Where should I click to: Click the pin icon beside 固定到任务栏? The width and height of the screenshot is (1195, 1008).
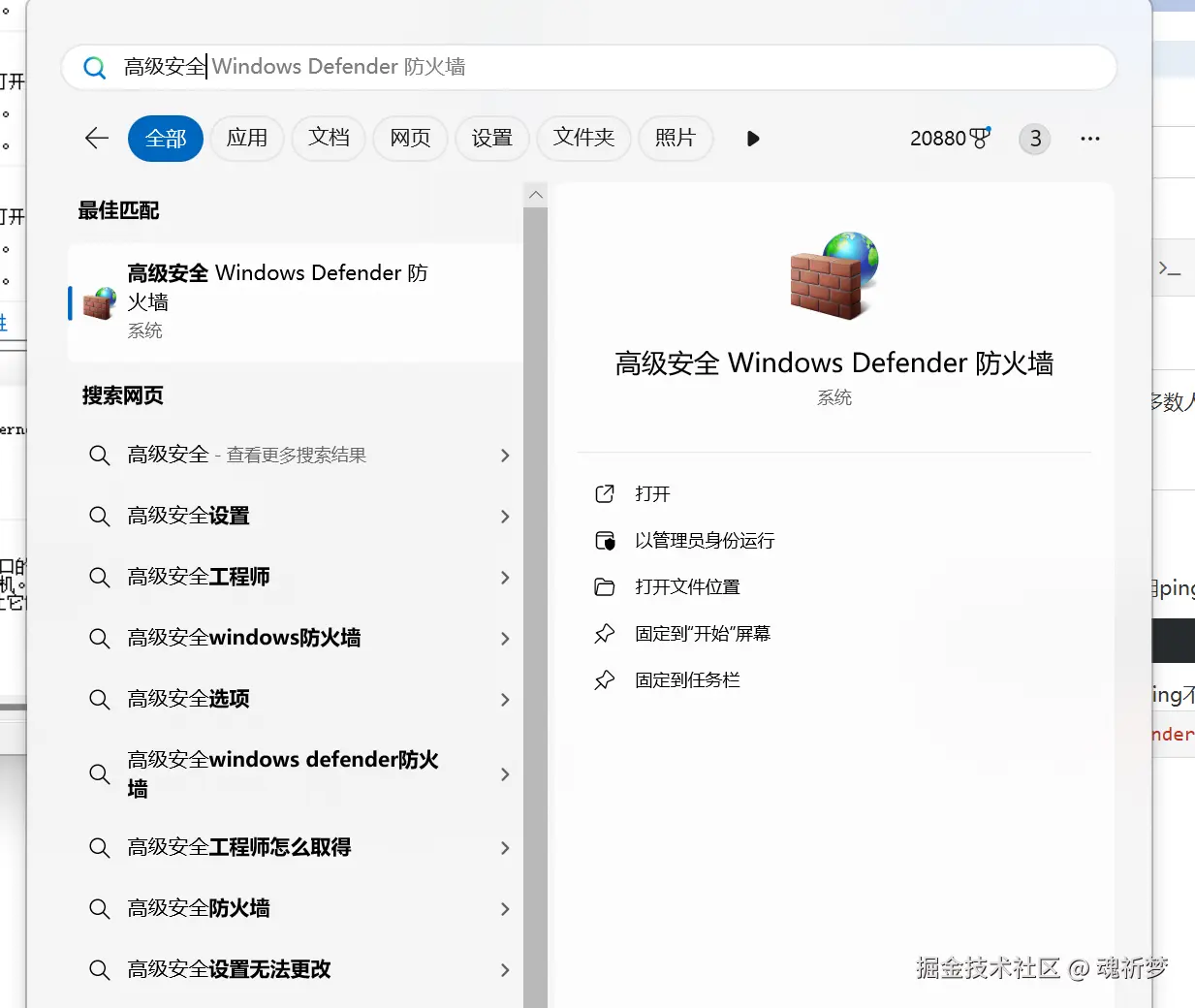[x=605, y=680]
